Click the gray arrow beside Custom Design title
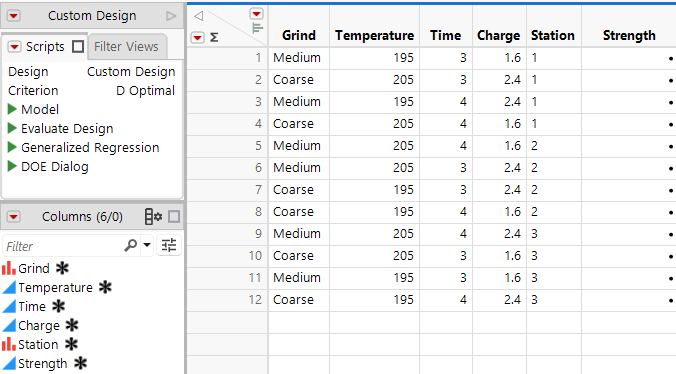This screenshot has height=374, width=676. point(171,16)
